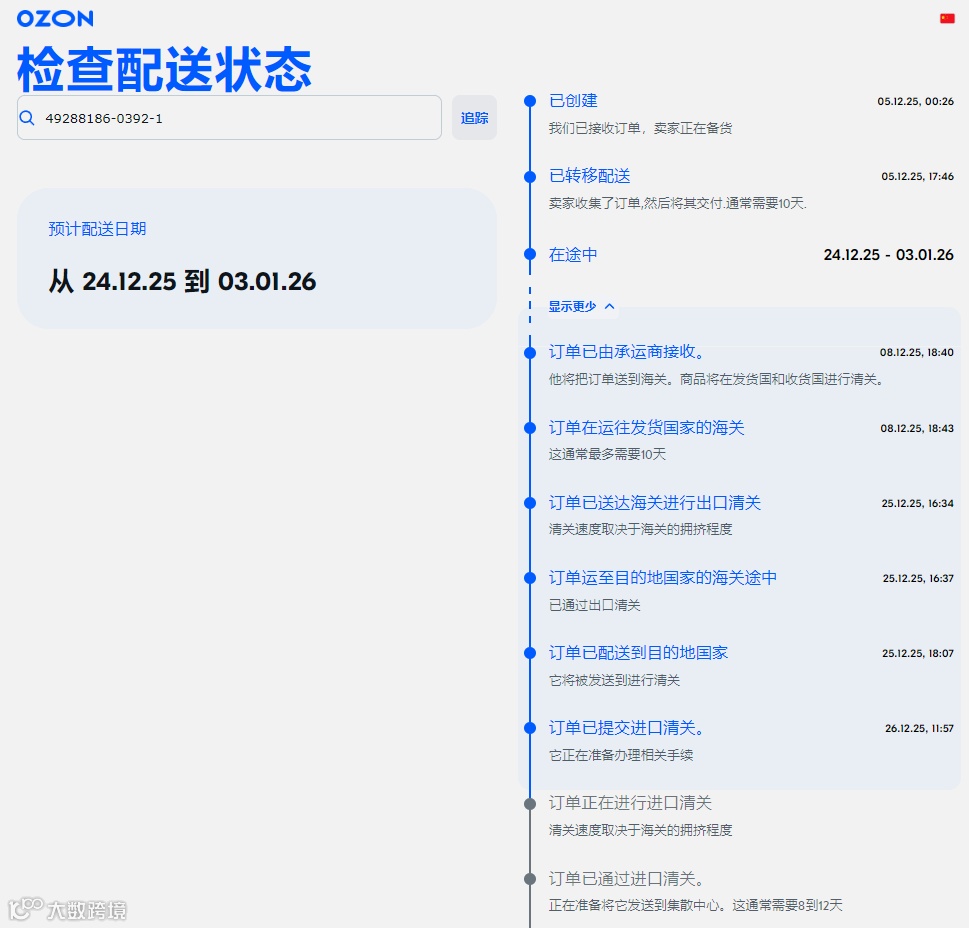
Task: Click the estimated date 从 24.12.25 到 03.01.26
Action: (x=182, y=282)
